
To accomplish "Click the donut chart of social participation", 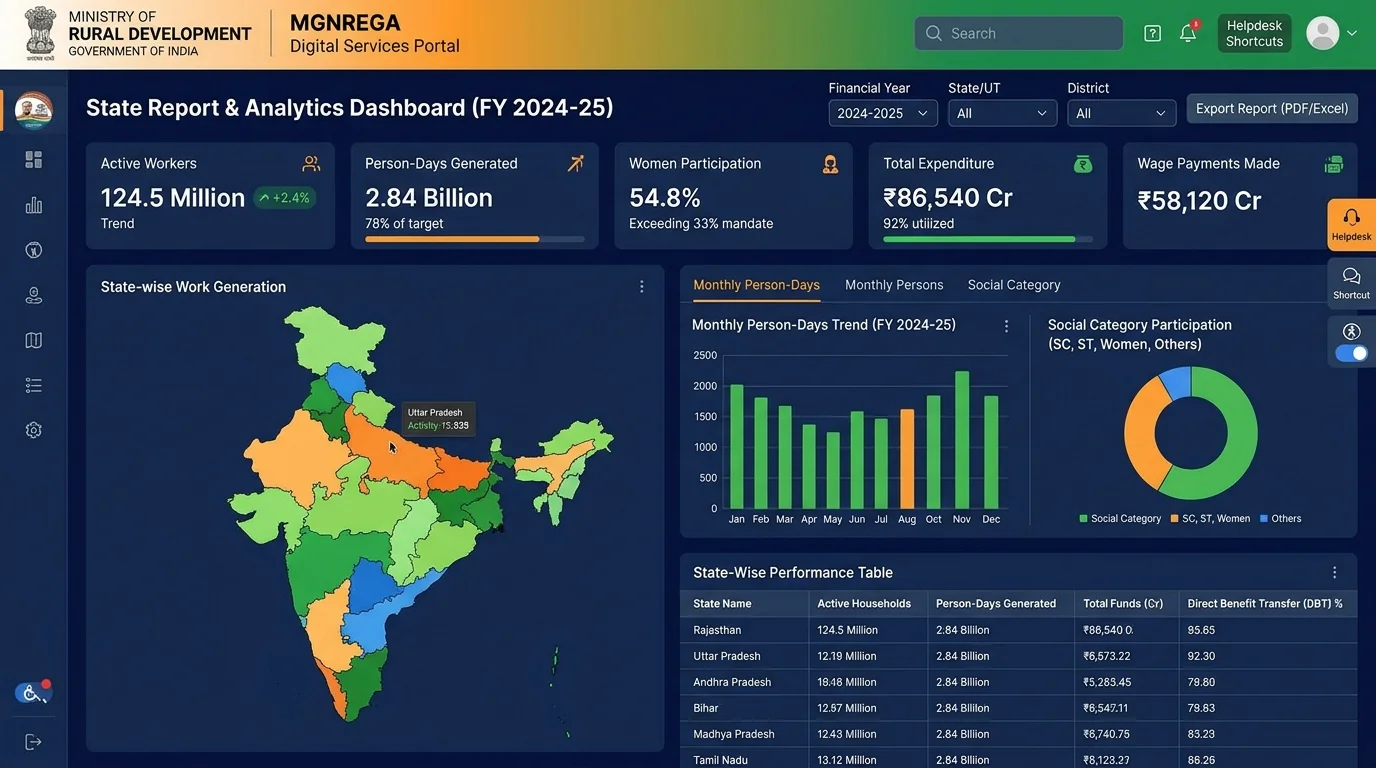I will tap(1191, 433).
